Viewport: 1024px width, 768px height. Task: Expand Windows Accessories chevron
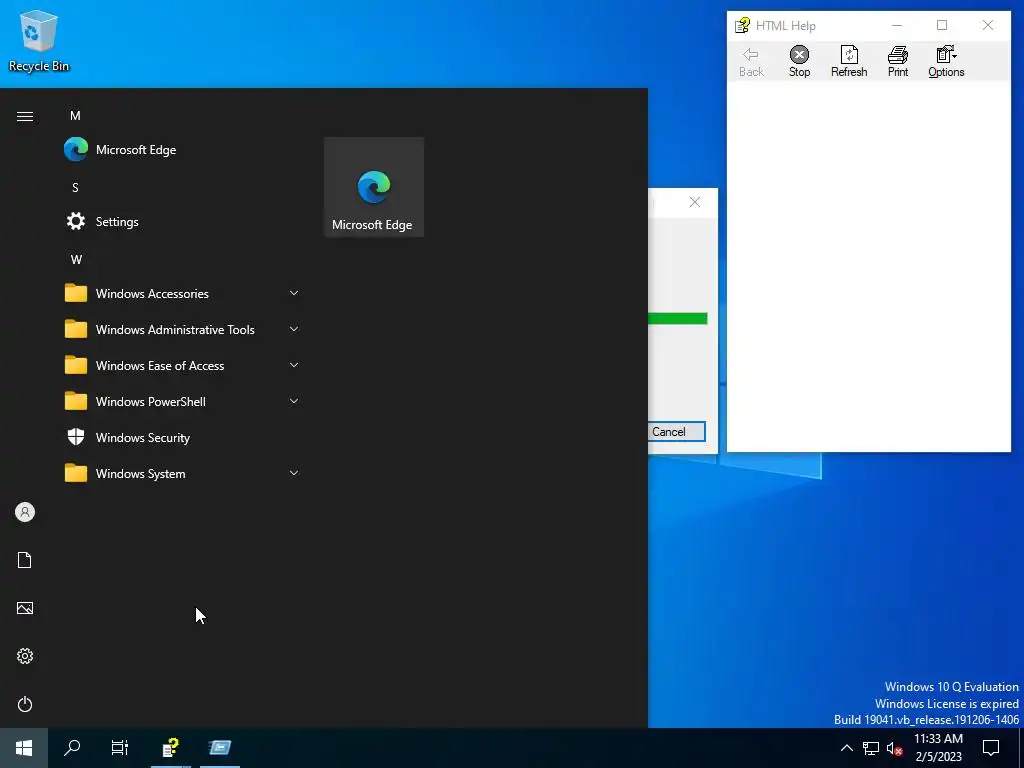(x=294, y=293)
